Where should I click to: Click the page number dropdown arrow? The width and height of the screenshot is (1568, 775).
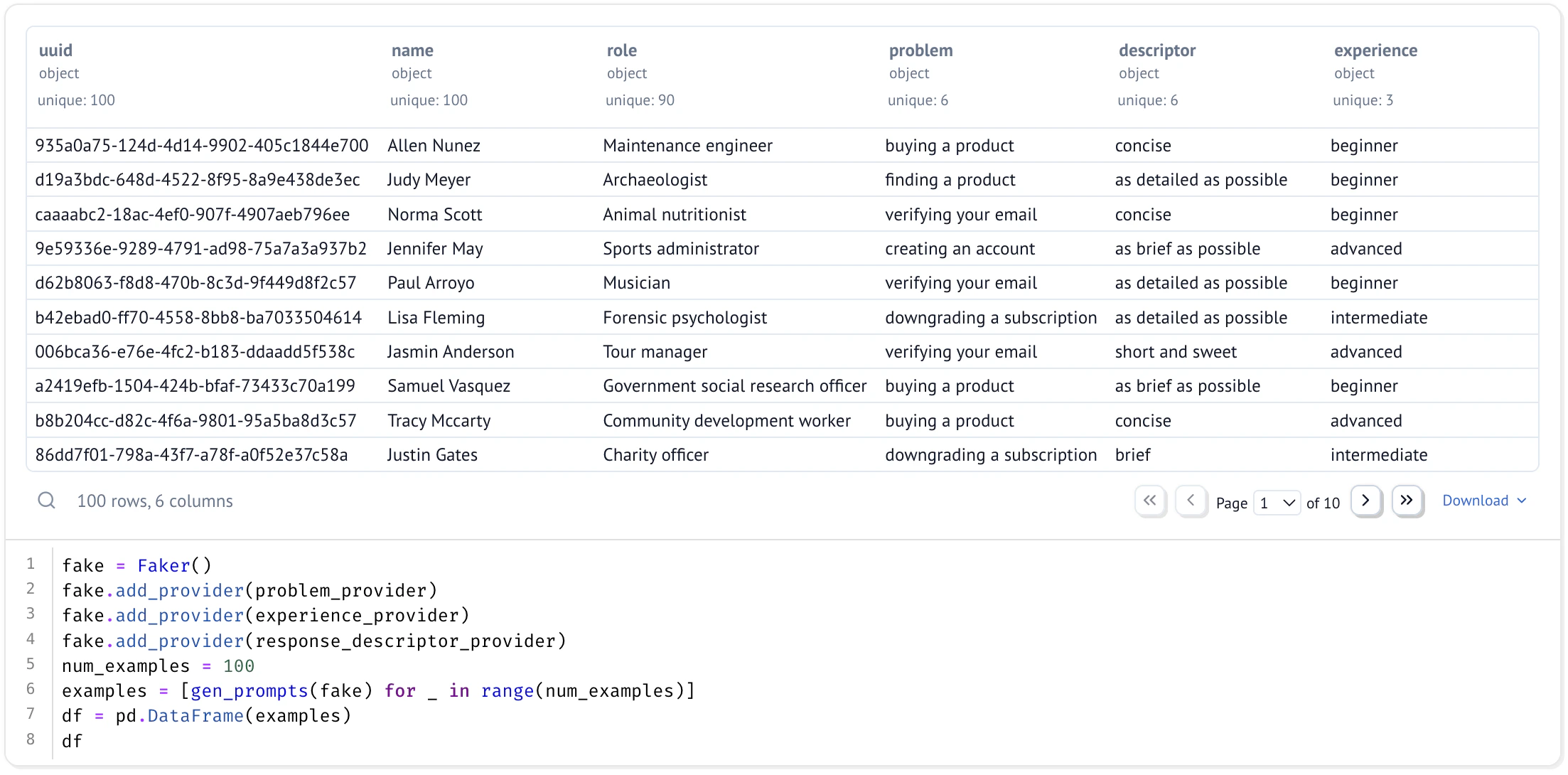(1288, 502)
